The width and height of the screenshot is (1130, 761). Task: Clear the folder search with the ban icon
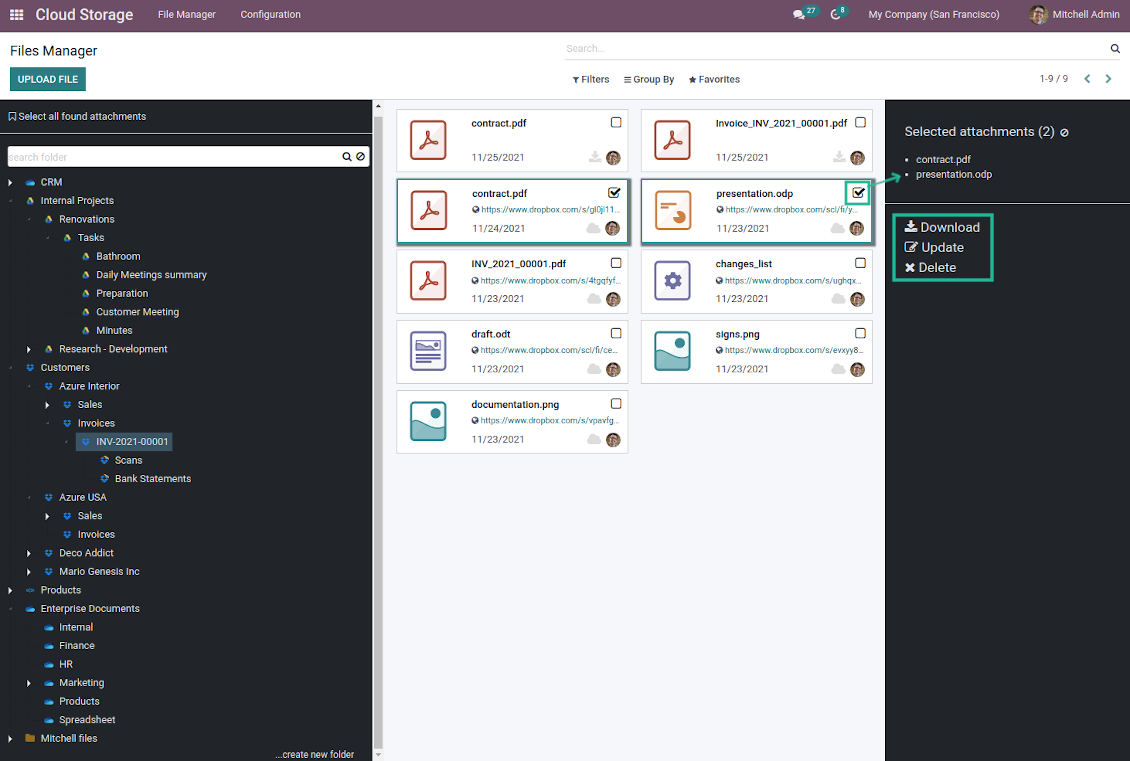tap(360, 156)
